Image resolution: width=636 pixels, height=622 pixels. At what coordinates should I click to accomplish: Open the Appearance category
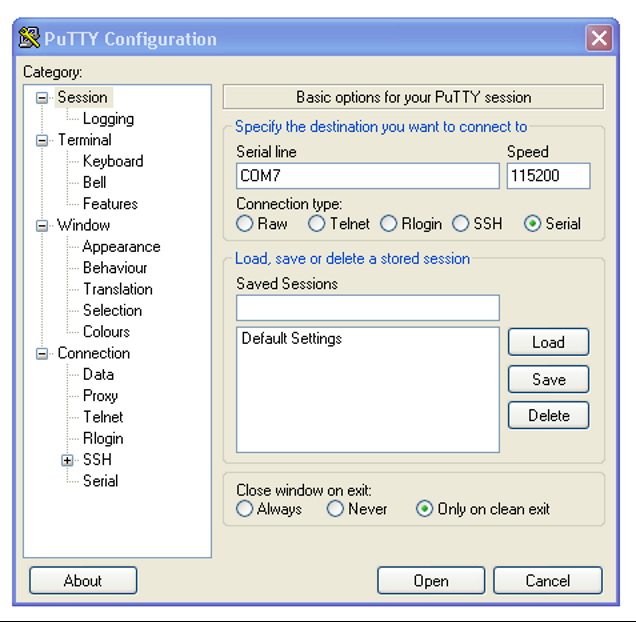click(x=121, y=247)
